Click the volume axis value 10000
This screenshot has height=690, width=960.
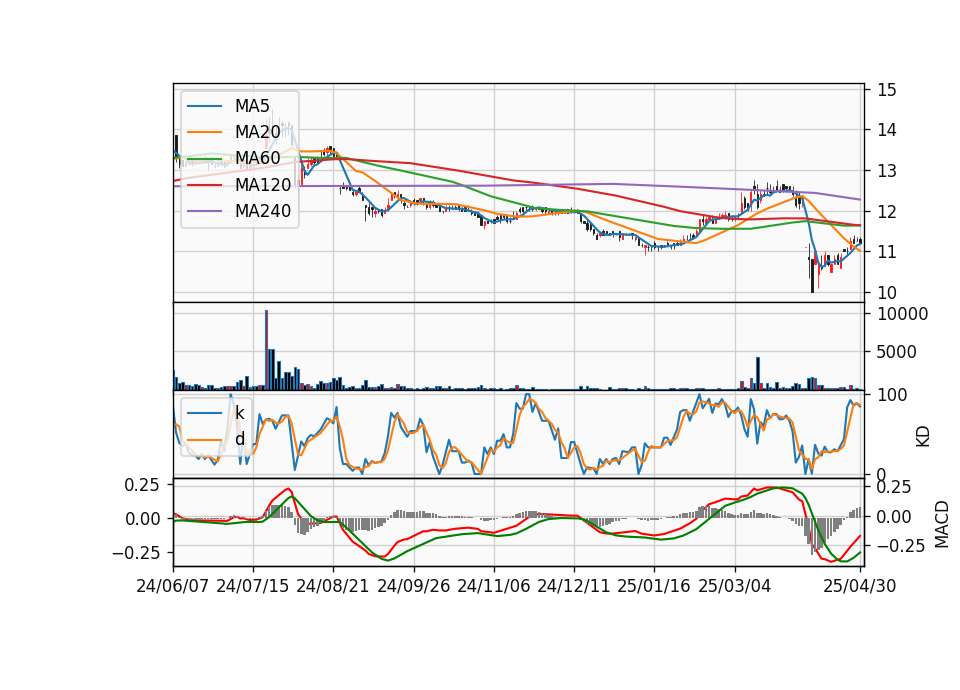(x=903, y=314)
